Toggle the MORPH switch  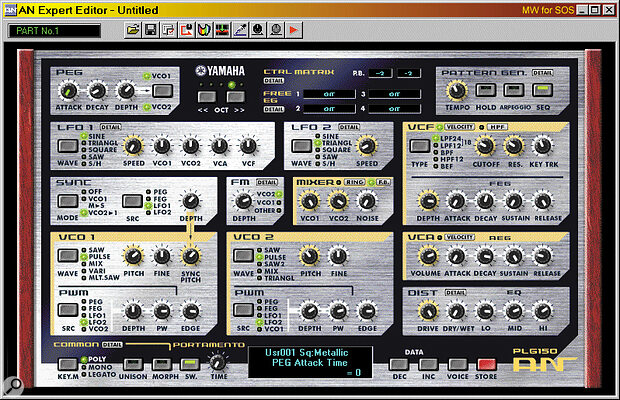(162, 364)
